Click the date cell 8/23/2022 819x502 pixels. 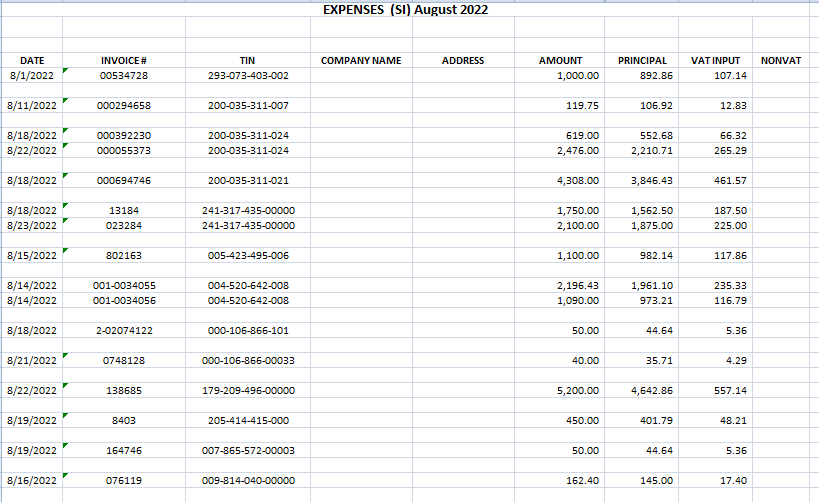32,225
